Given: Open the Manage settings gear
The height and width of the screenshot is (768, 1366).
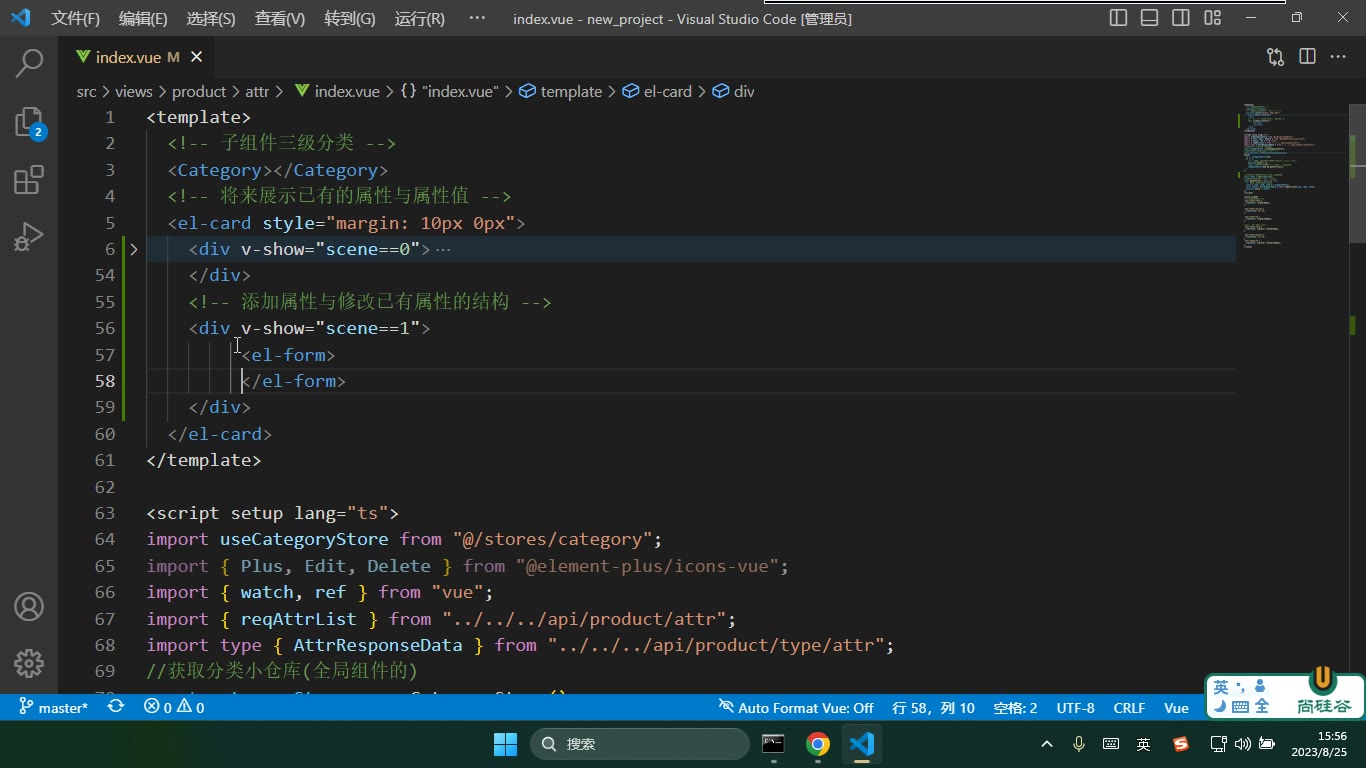Looking at the screenshot, I should click(29, 663).
